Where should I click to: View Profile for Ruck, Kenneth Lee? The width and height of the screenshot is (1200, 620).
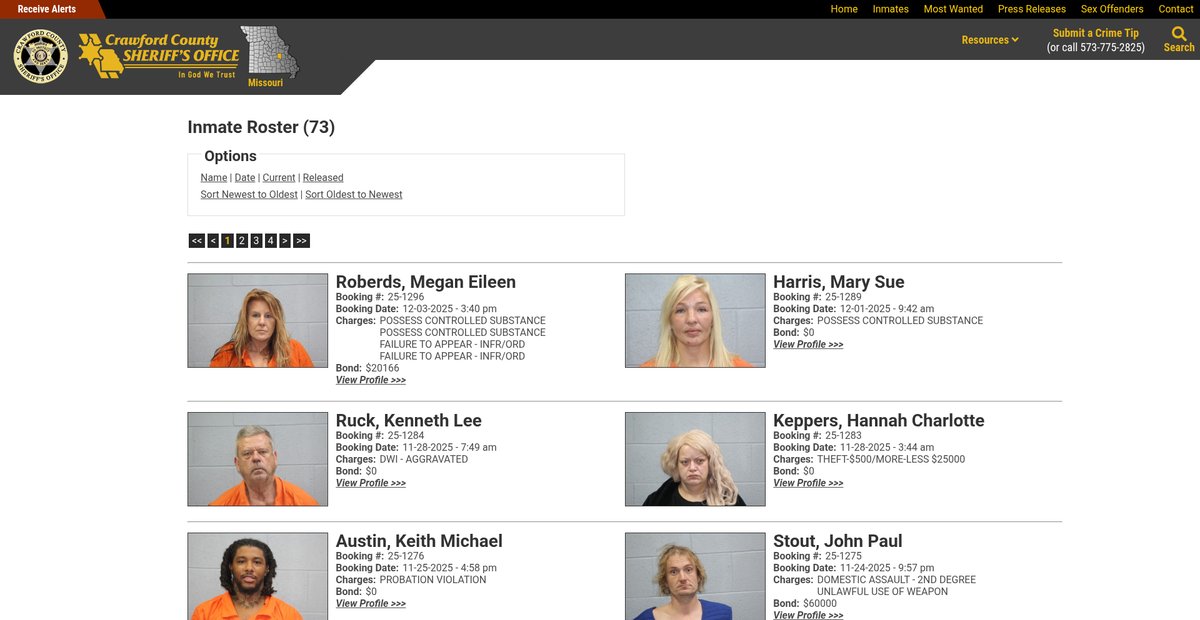click(x=371, y=483)
